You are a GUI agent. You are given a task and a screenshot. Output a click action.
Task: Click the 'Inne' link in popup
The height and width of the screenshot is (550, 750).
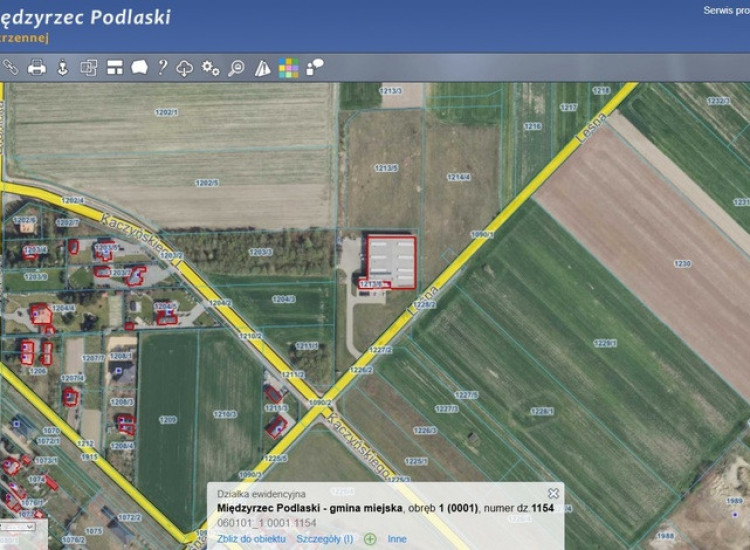coord(397,539)
